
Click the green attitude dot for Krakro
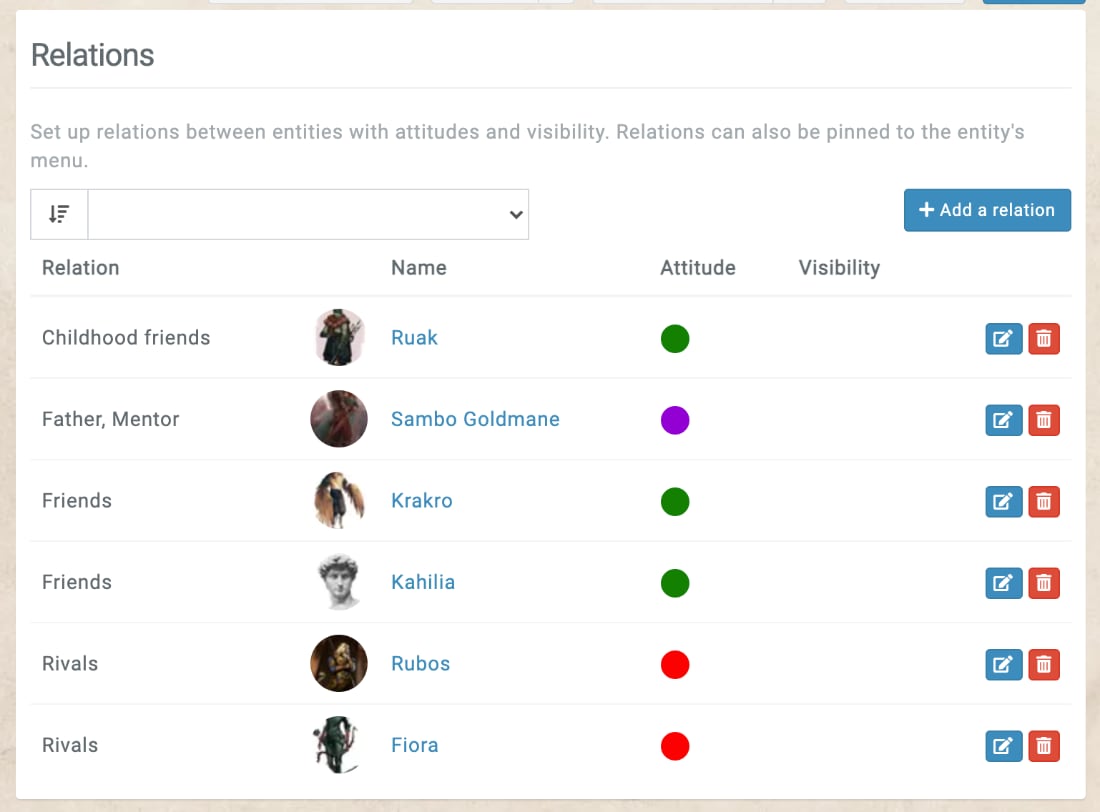(x=675, y=501)
